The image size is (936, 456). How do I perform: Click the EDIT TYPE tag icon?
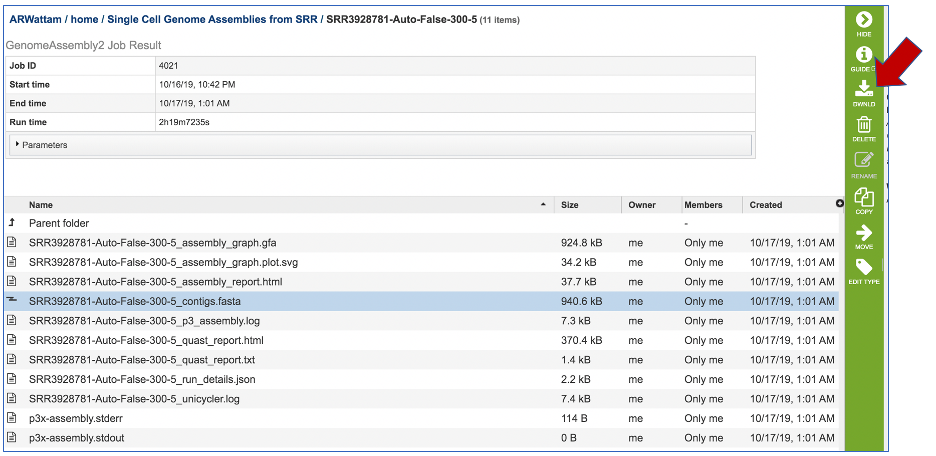(x=864, y=267)
